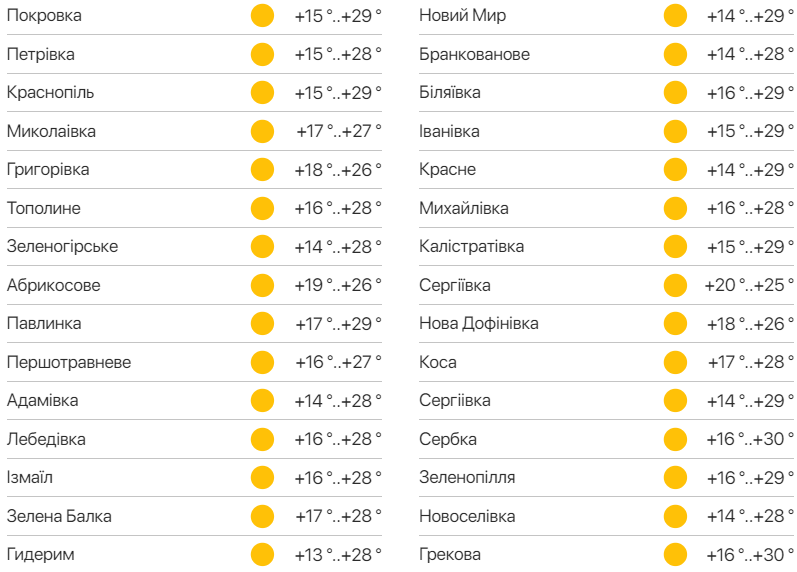Open the Зеленопілля city link
Viewport: 797px width, 572px height.
(467, 478)
